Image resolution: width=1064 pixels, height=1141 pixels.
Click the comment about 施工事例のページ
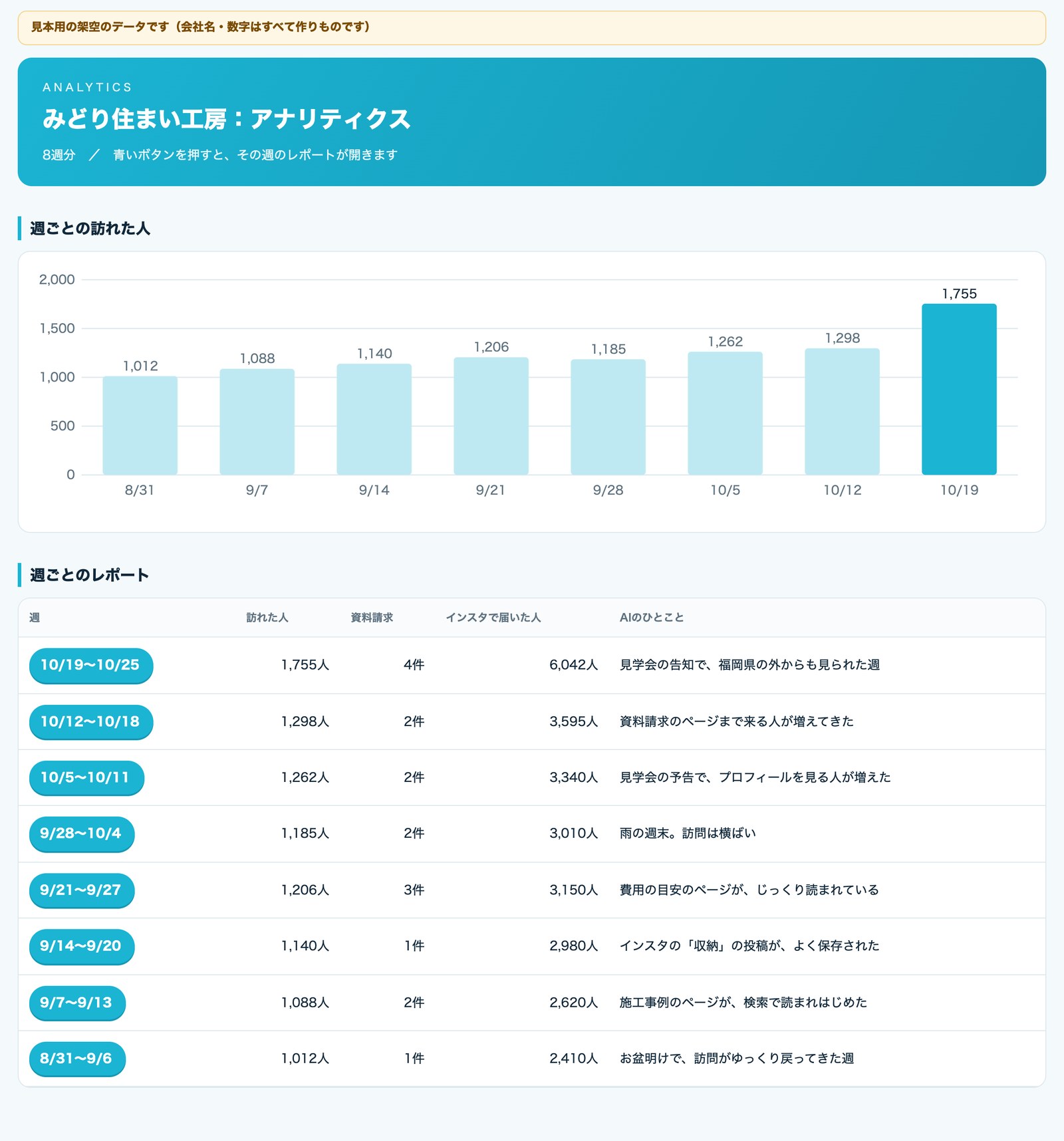(743, 1002)
